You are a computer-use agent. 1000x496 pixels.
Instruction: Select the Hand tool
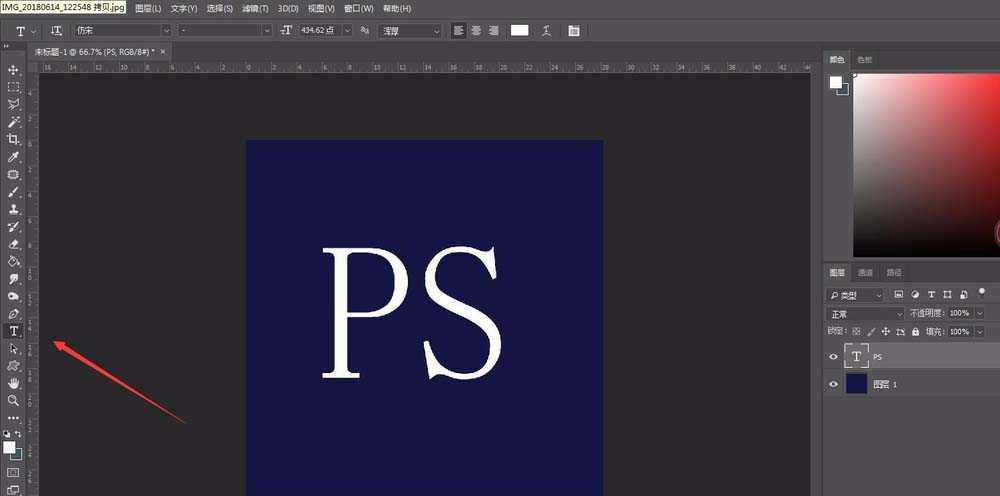point(14,383)
